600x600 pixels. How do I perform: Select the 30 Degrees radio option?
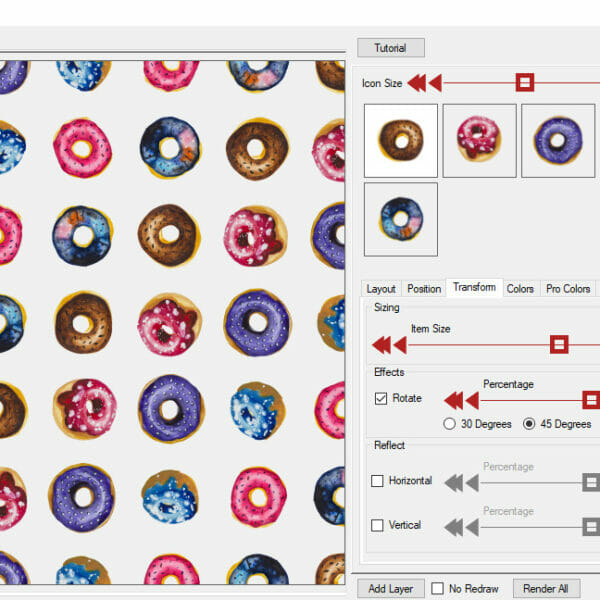coord(449,424)
